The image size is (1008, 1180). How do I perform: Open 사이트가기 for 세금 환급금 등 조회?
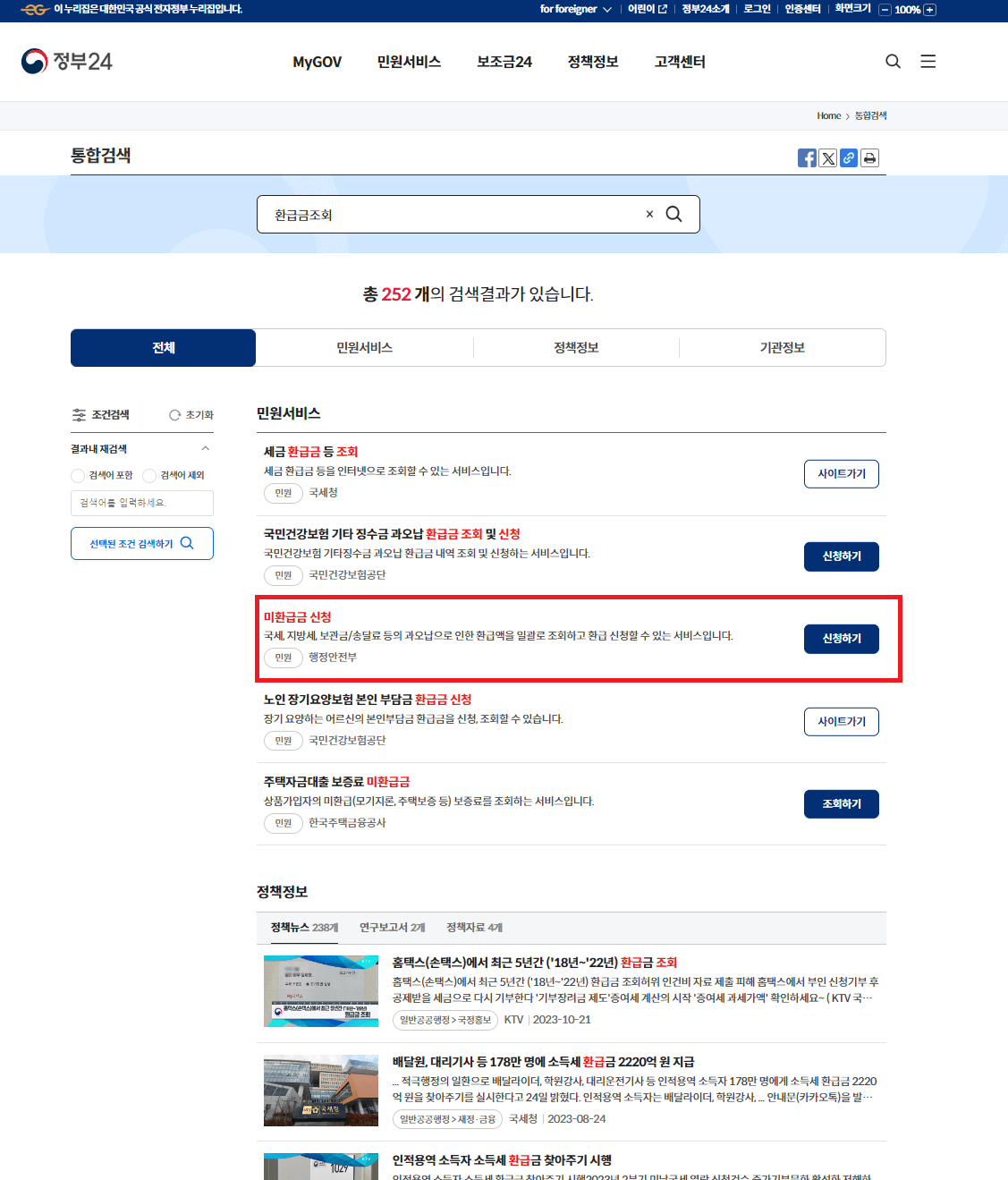point(841,474)
